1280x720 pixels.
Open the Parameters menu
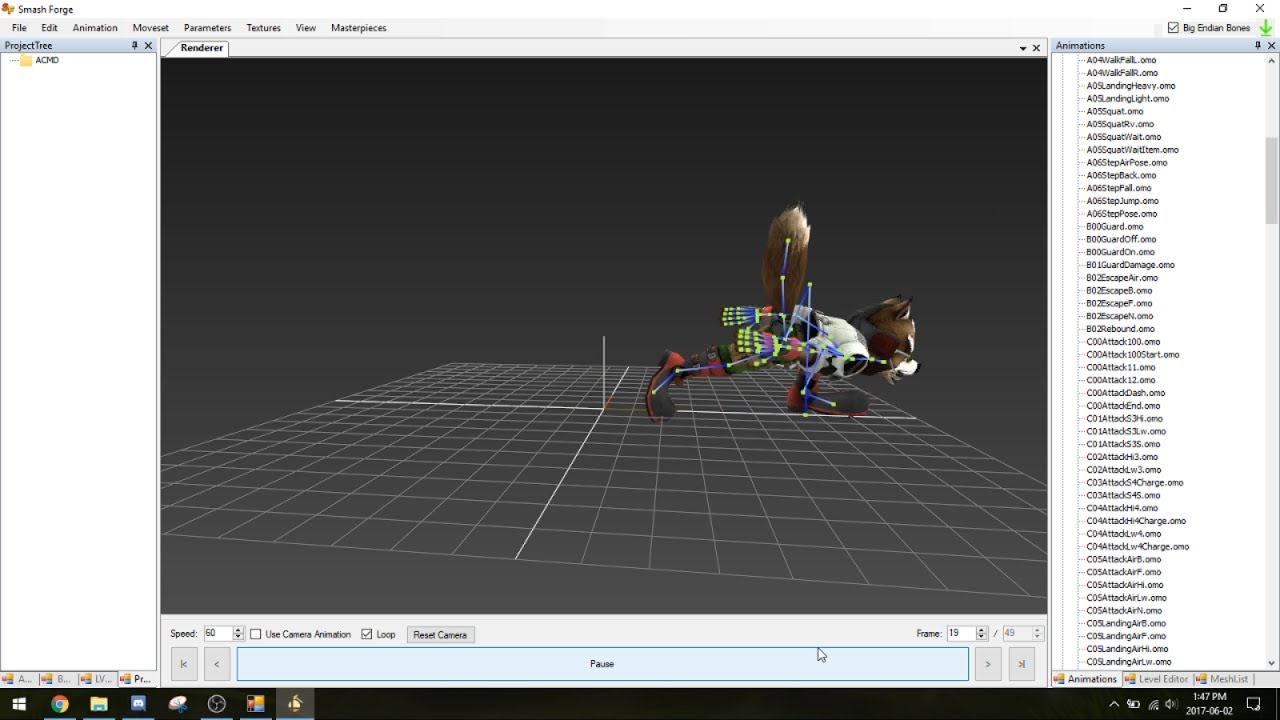pos(207,28)
